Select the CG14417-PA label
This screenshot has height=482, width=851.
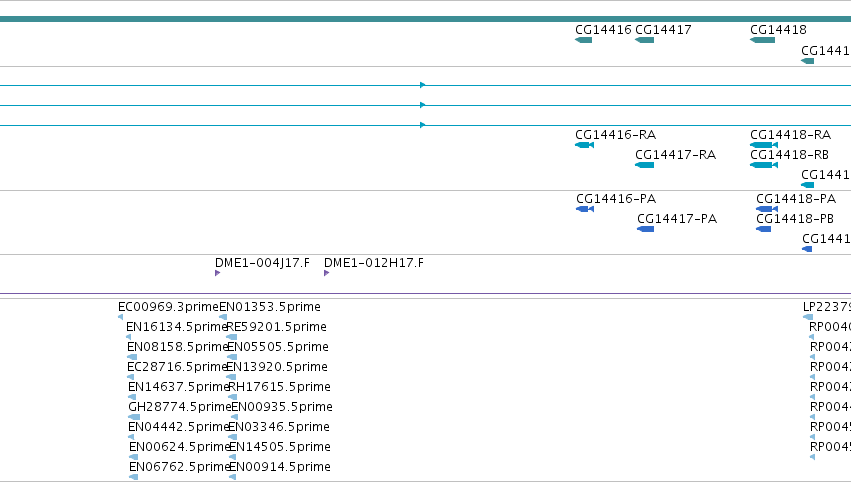click(x=677, y=219)
